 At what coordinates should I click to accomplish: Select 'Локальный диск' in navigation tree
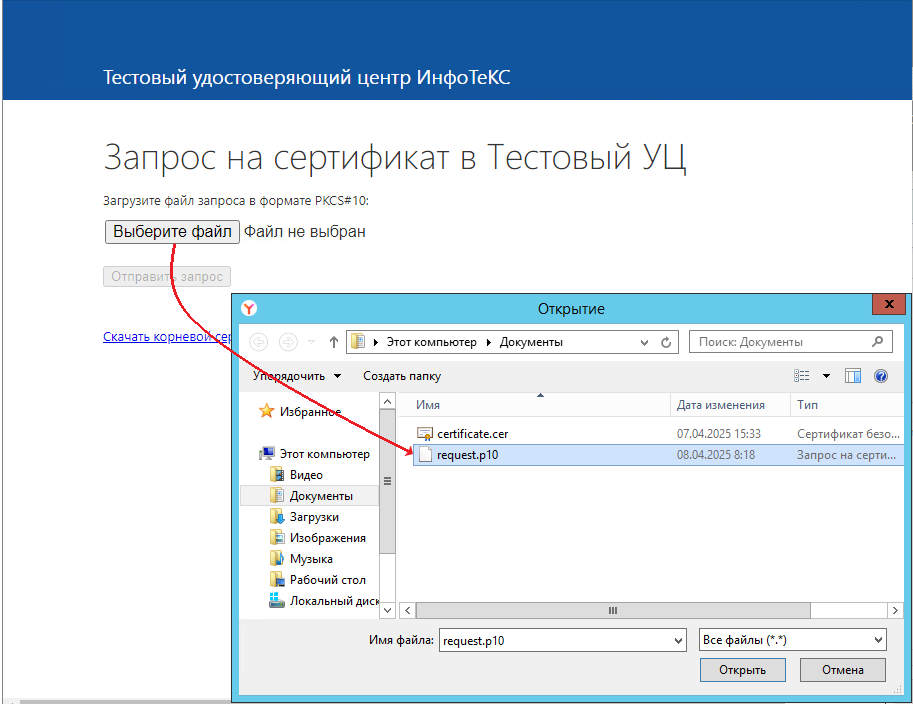pyautogui.click(x=334, y=600)
